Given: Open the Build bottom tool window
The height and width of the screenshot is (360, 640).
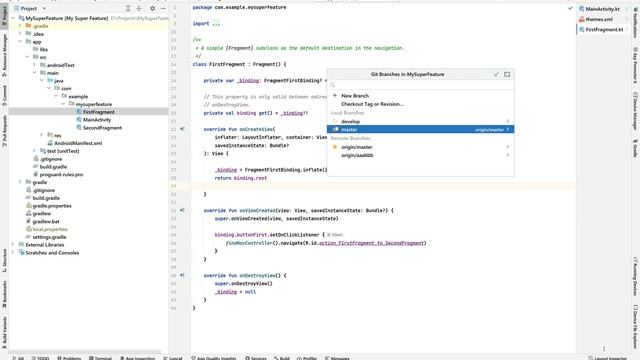Looking at the screenshot, I should [282, 358].
